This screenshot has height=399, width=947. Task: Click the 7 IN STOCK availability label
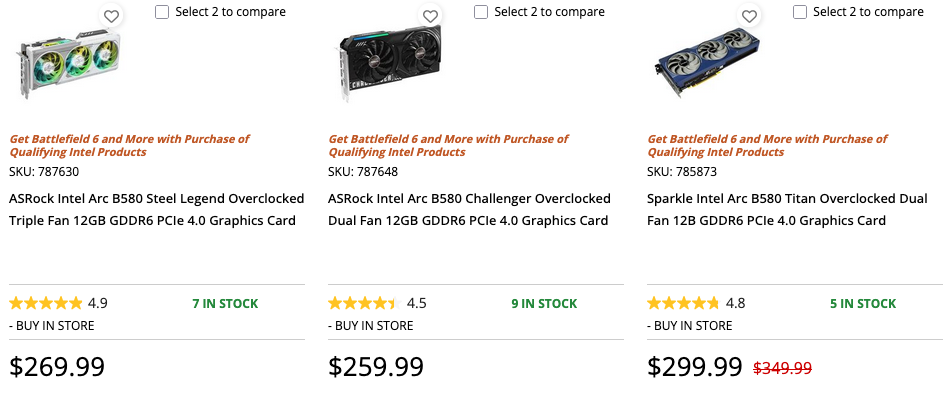(225, 304)
